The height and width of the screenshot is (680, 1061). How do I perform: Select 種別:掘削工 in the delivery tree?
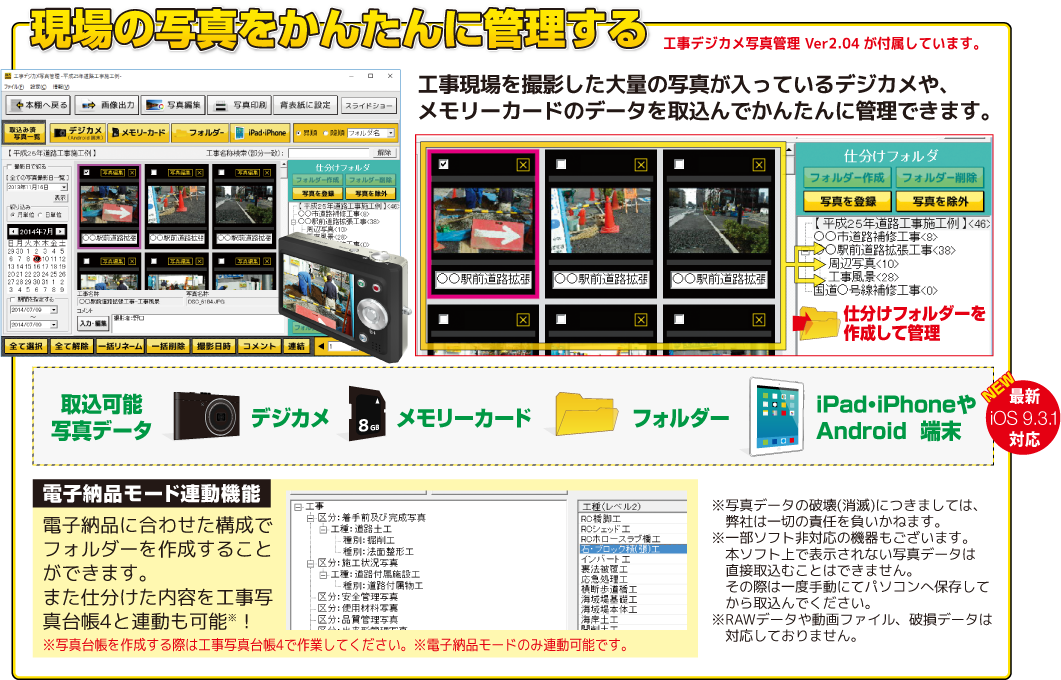pos(368,540)
